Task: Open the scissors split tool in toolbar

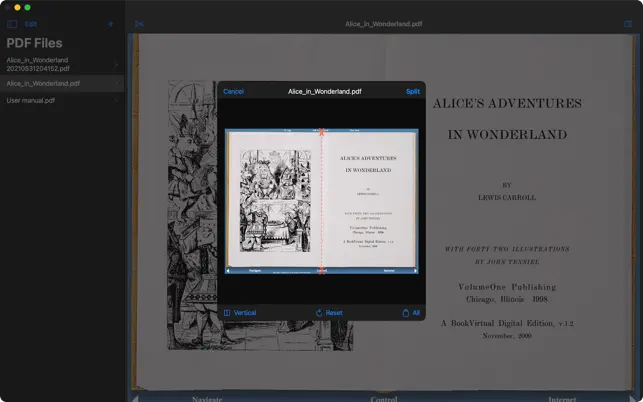Action: (139, 24)
